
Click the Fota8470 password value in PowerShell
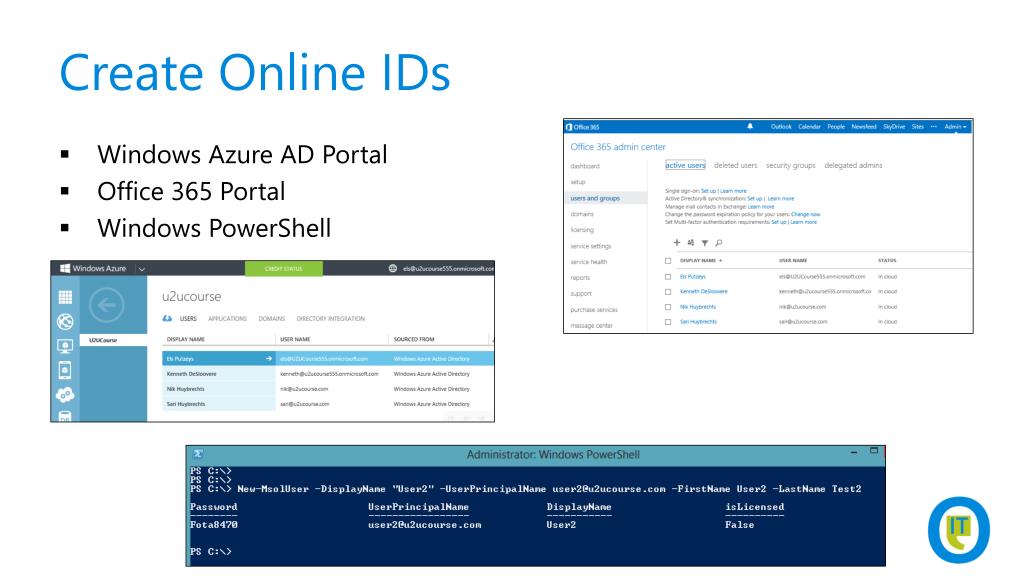tap(214, 524)
